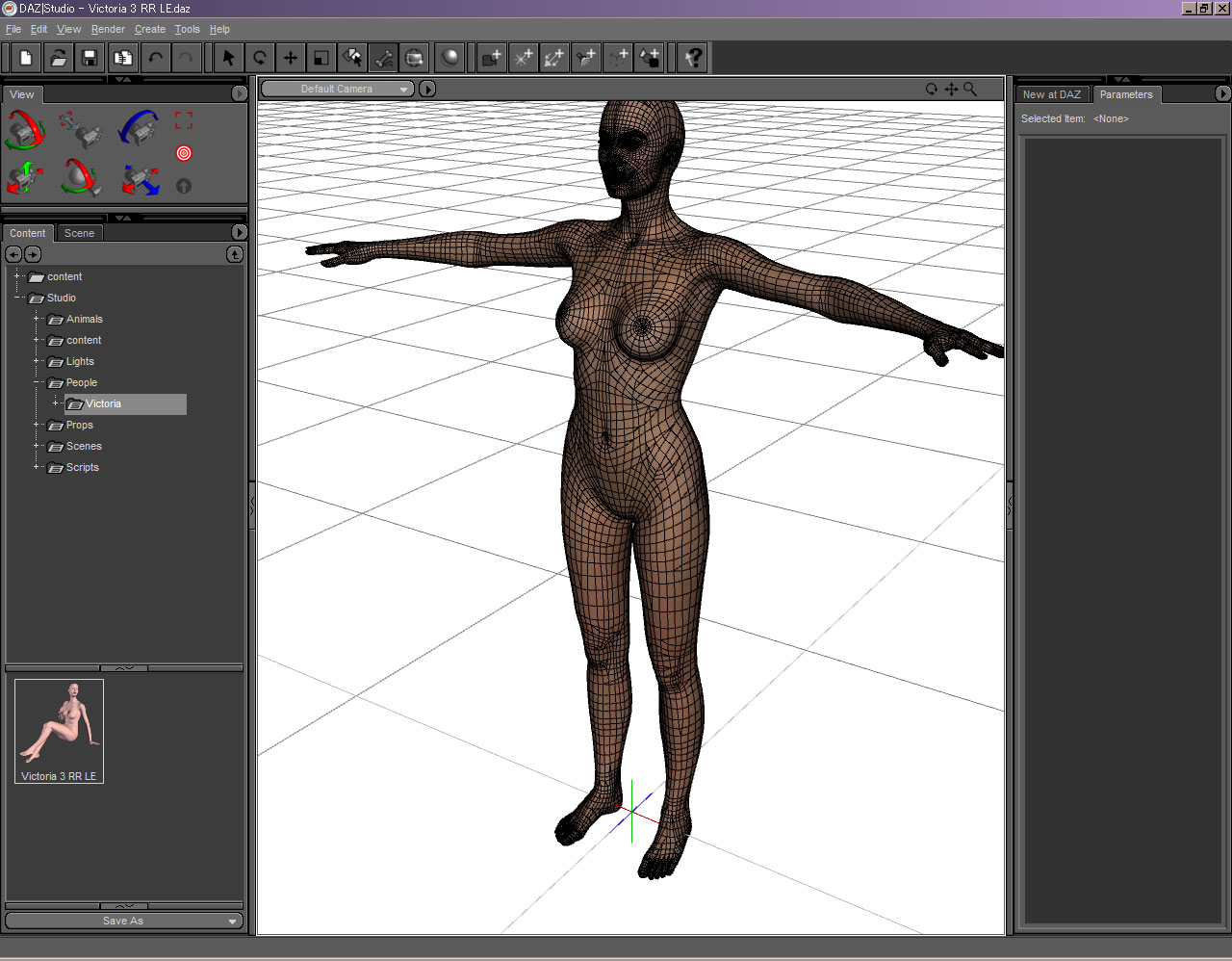Select the Parameters tab

click(x=1126, y=94)
